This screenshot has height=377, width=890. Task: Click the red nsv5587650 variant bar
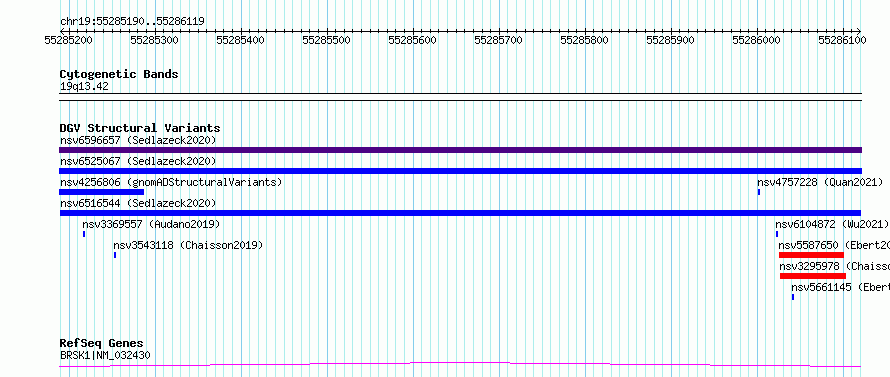tap(811, 255)
